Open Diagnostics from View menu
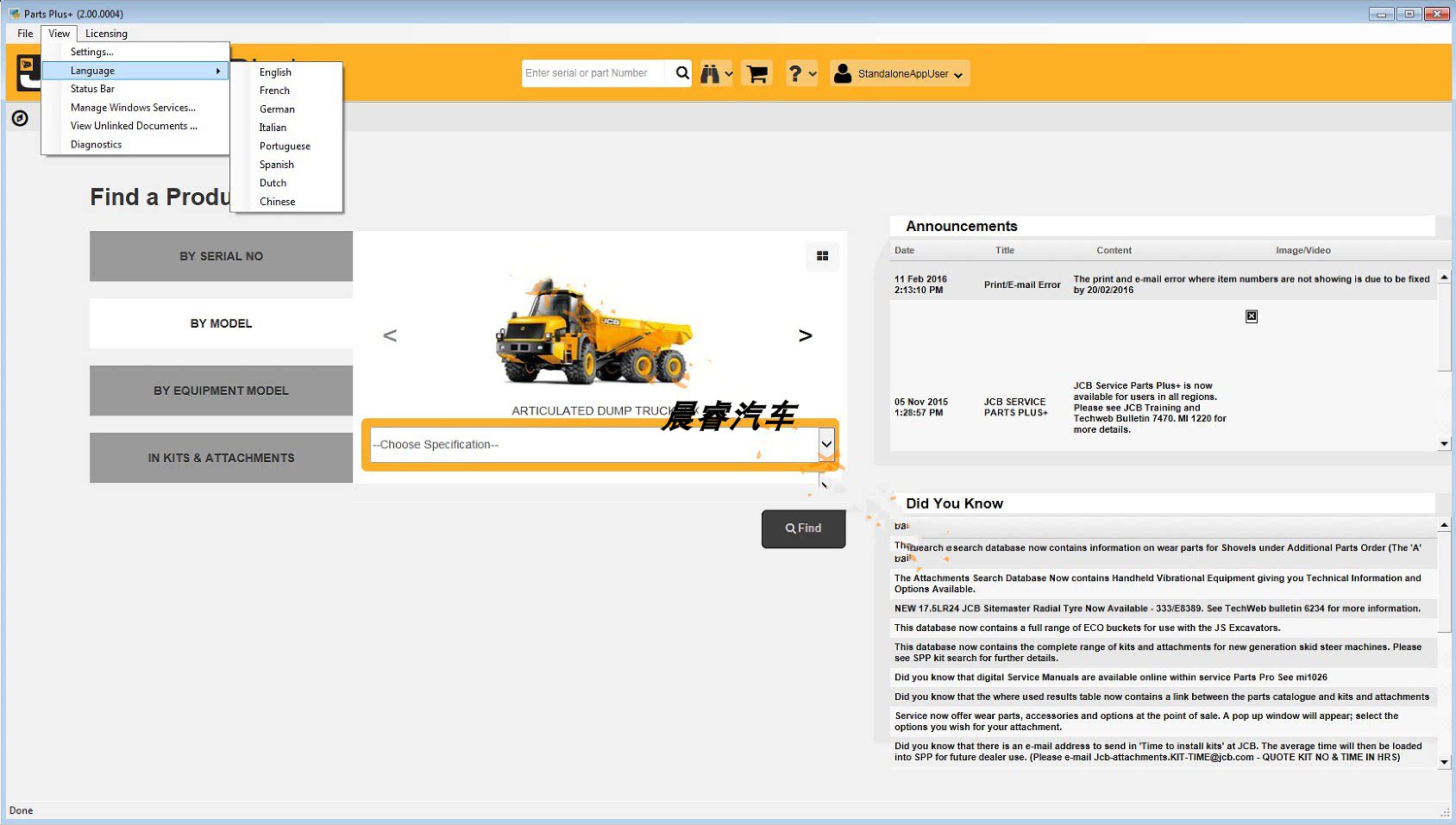1456x825 pixels. (135, 145)
